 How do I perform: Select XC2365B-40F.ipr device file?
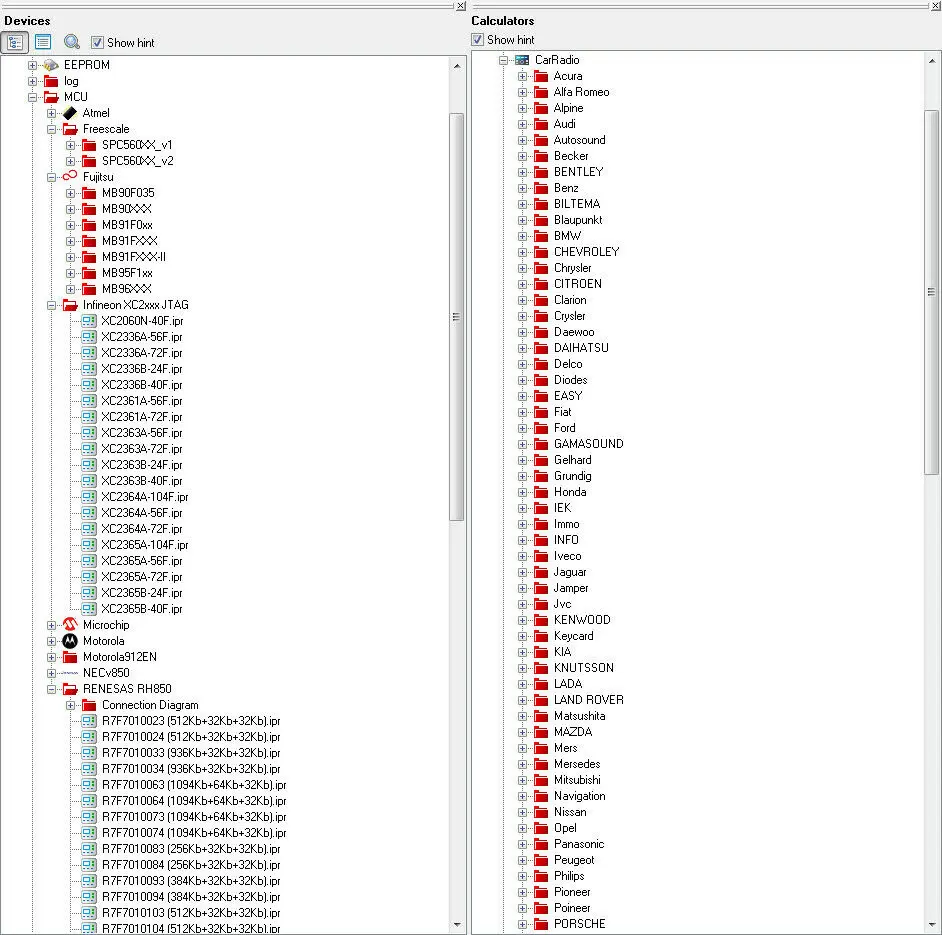click(x=142, y=609)
